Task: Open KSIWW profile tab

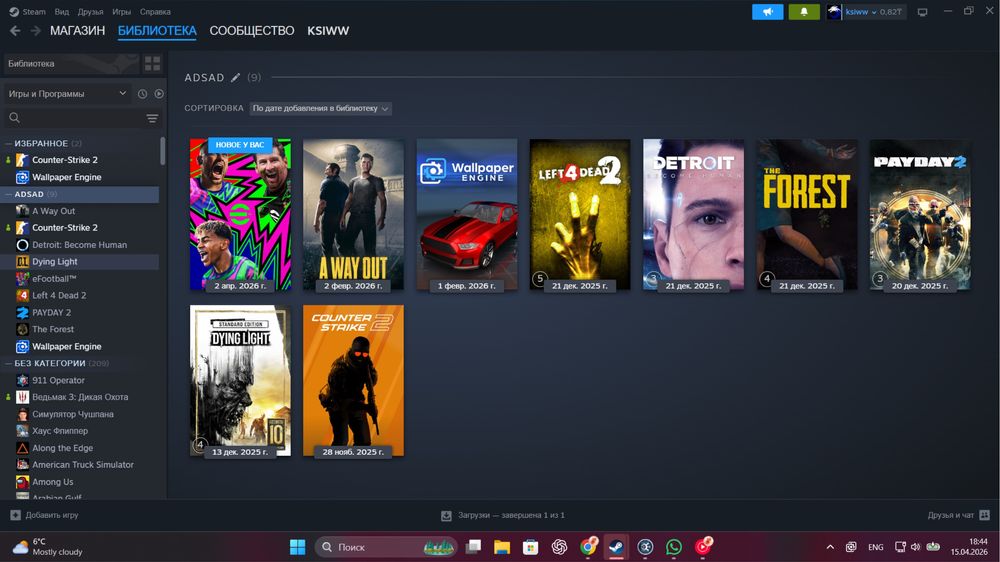Action: (328, 31)
